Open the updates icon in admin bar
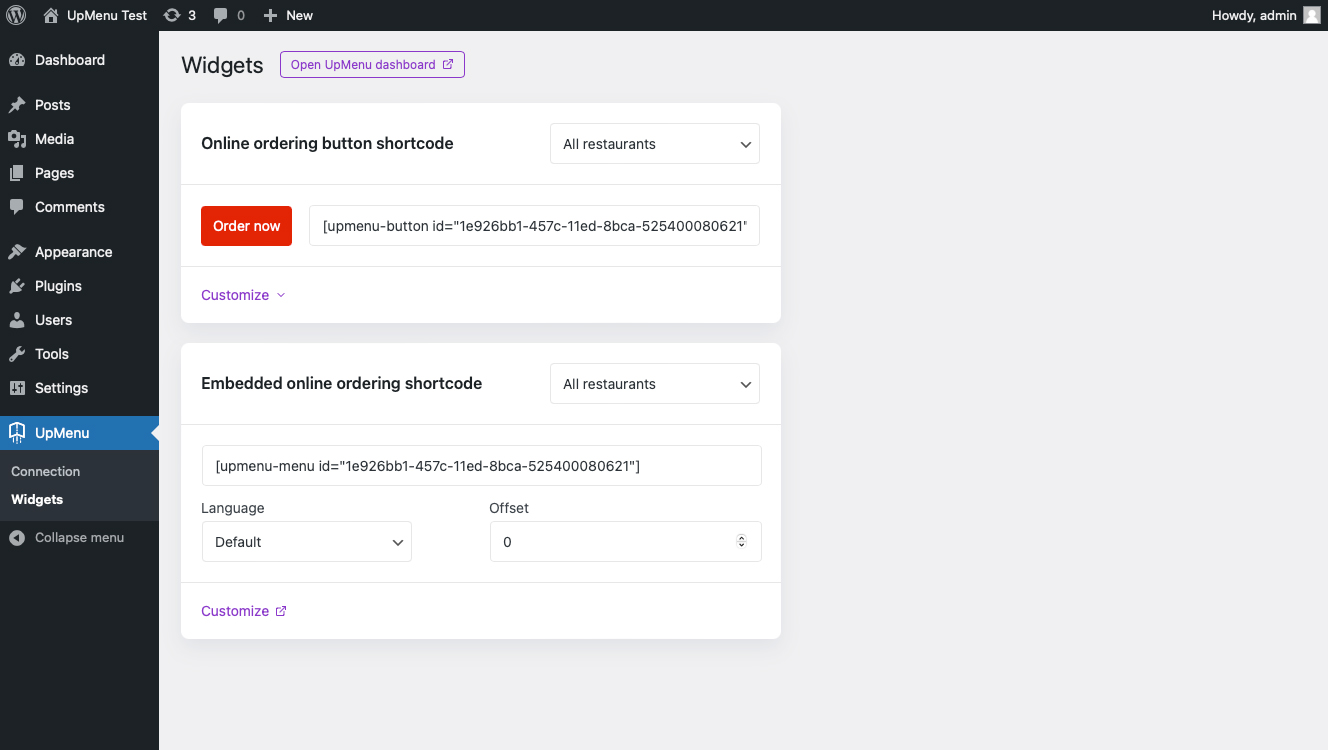Image resolution: width=1328 pixels, height=750 pixels. point(172,15)
